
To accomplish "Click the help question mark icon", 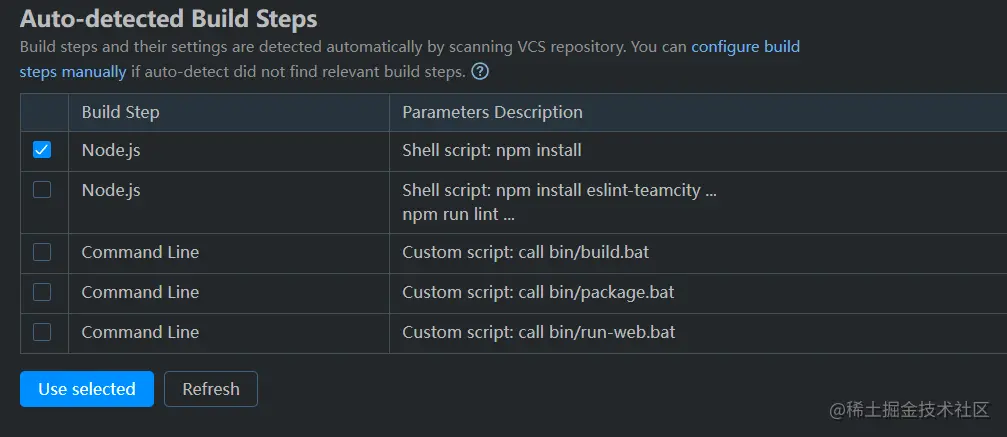I will [x=480, y=71].
